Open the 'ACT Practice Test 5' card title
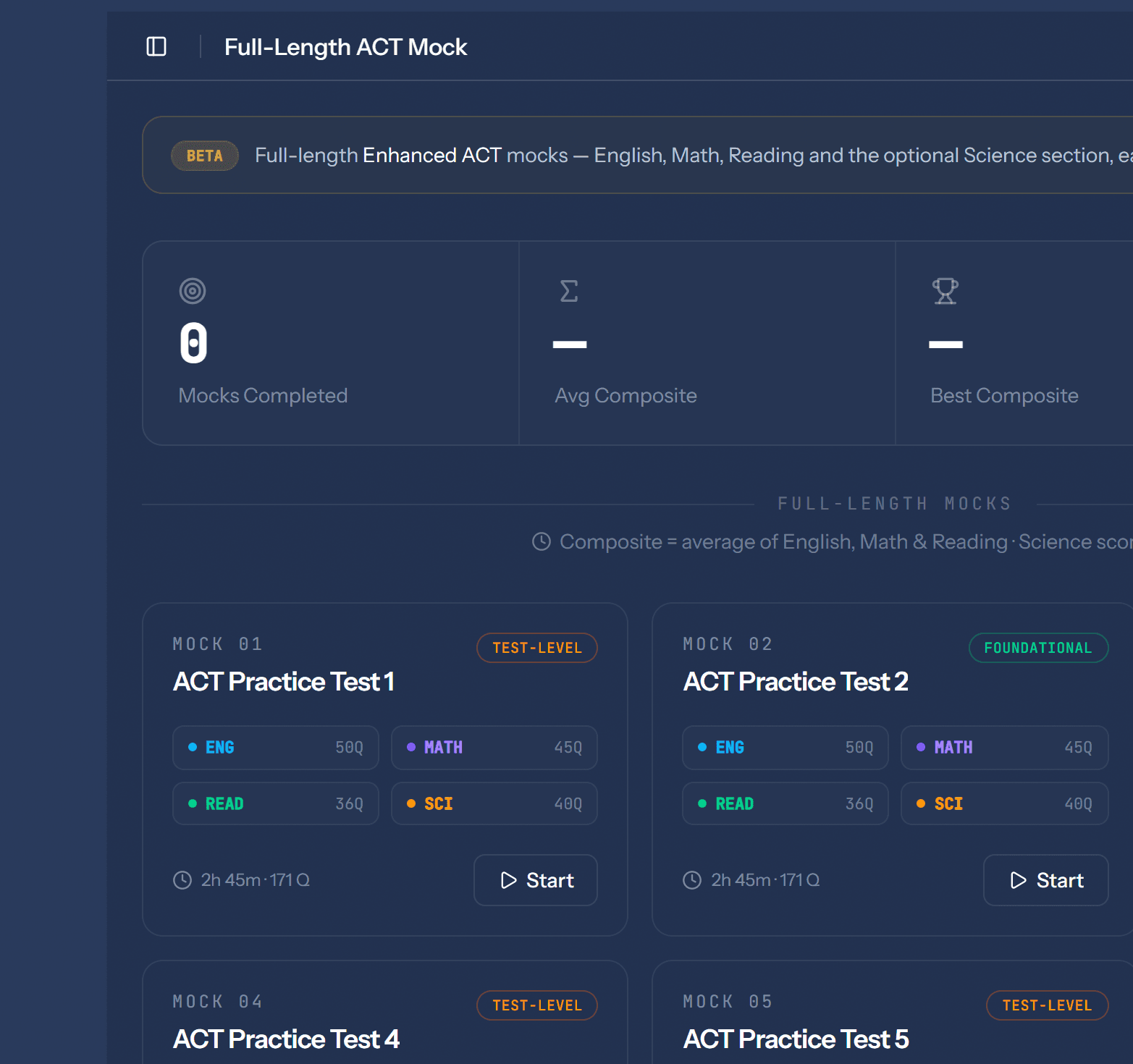Screen dimensions: 1133x1064 pos(796,1039)
